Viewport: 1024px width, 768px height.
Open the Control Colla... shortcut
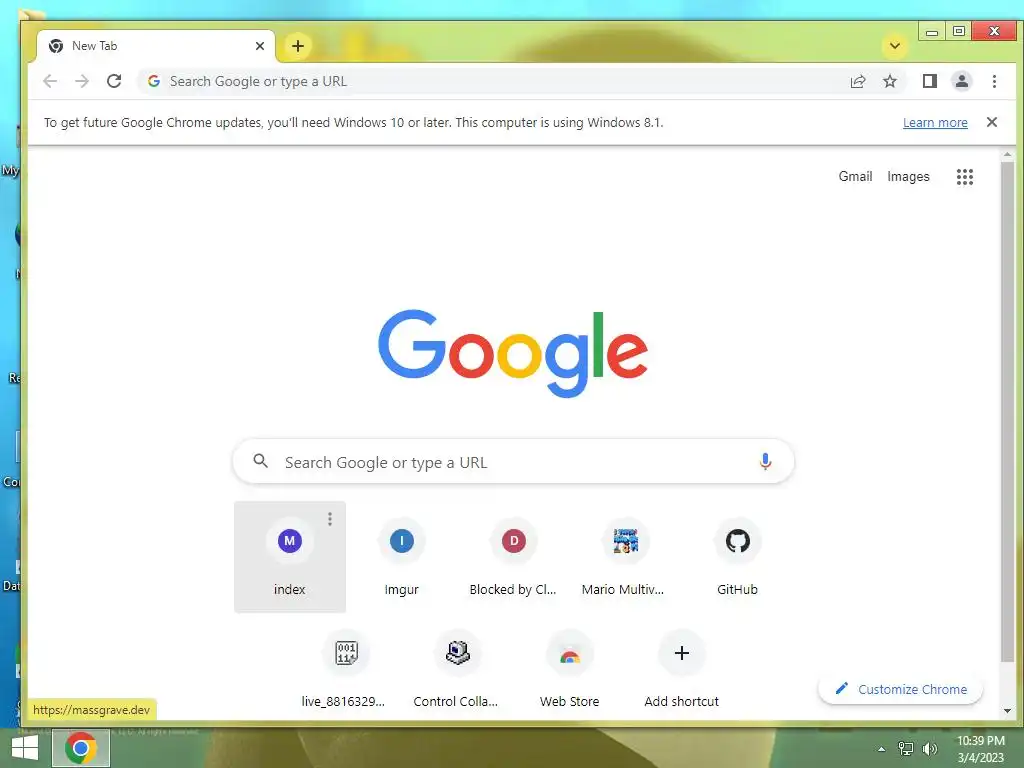(457, 669)
